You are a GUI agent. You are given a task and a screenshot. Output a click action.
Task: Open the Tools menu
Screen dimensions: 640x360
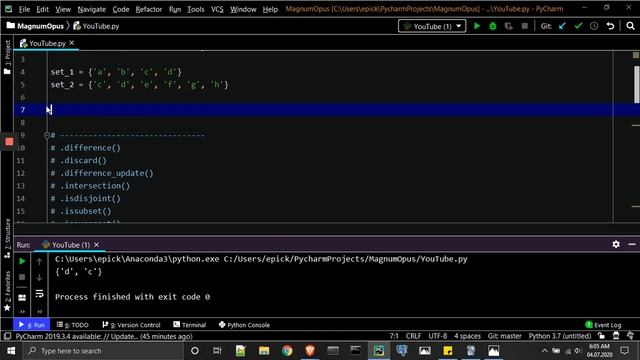196,9
